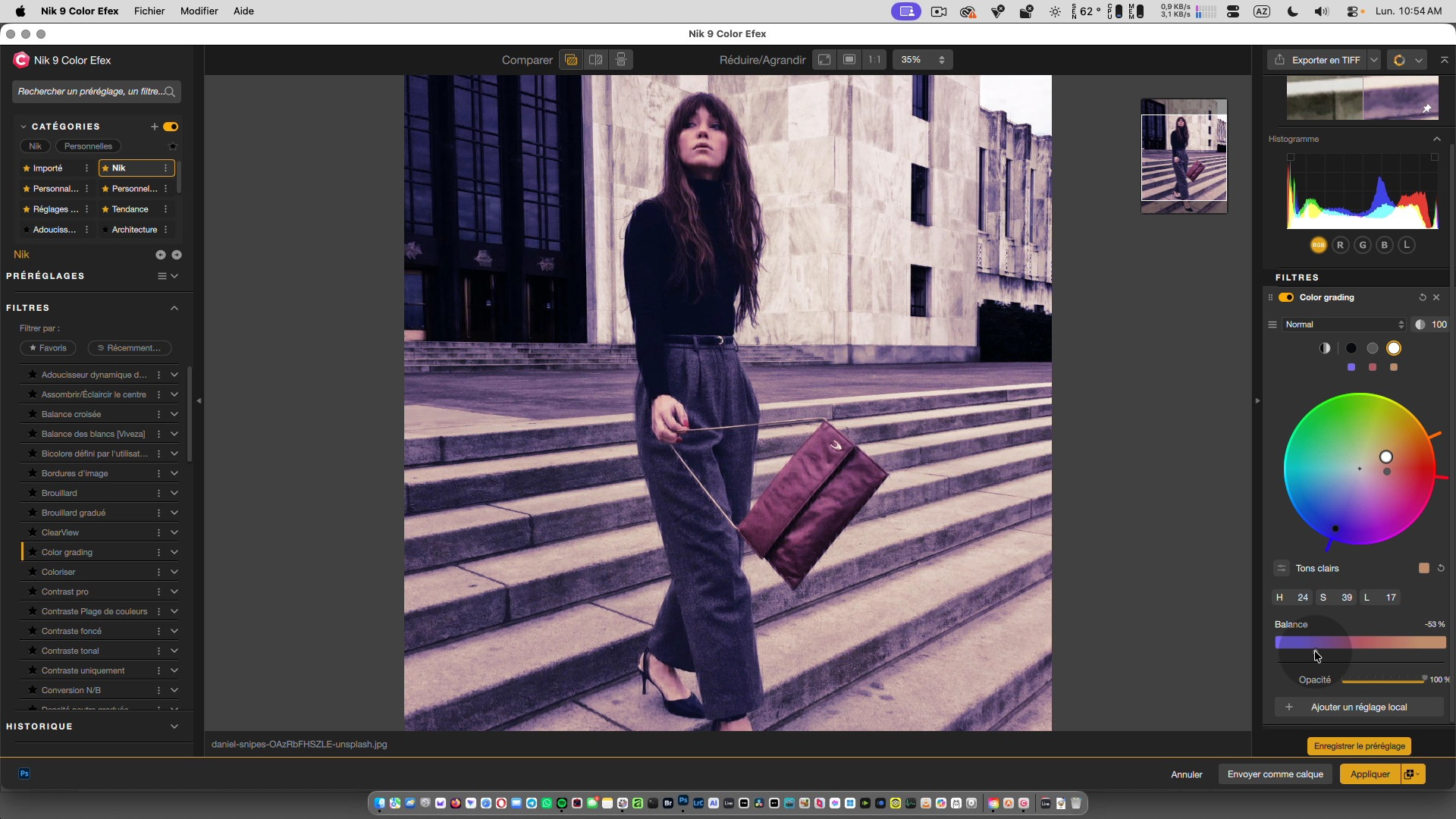Viewport: 1456px width, 819px height.
Task: Click the global tone half-circle icon
Action: click(1325, 348)
